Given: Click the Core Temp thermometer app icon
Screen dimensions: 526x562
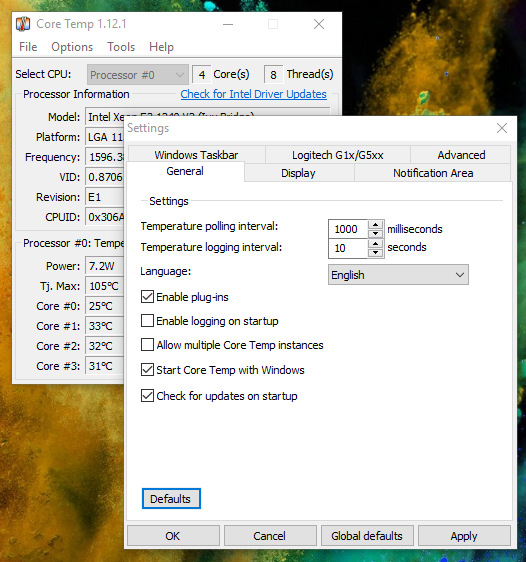Looking at the screenshot, I should (x=23, y=24).
